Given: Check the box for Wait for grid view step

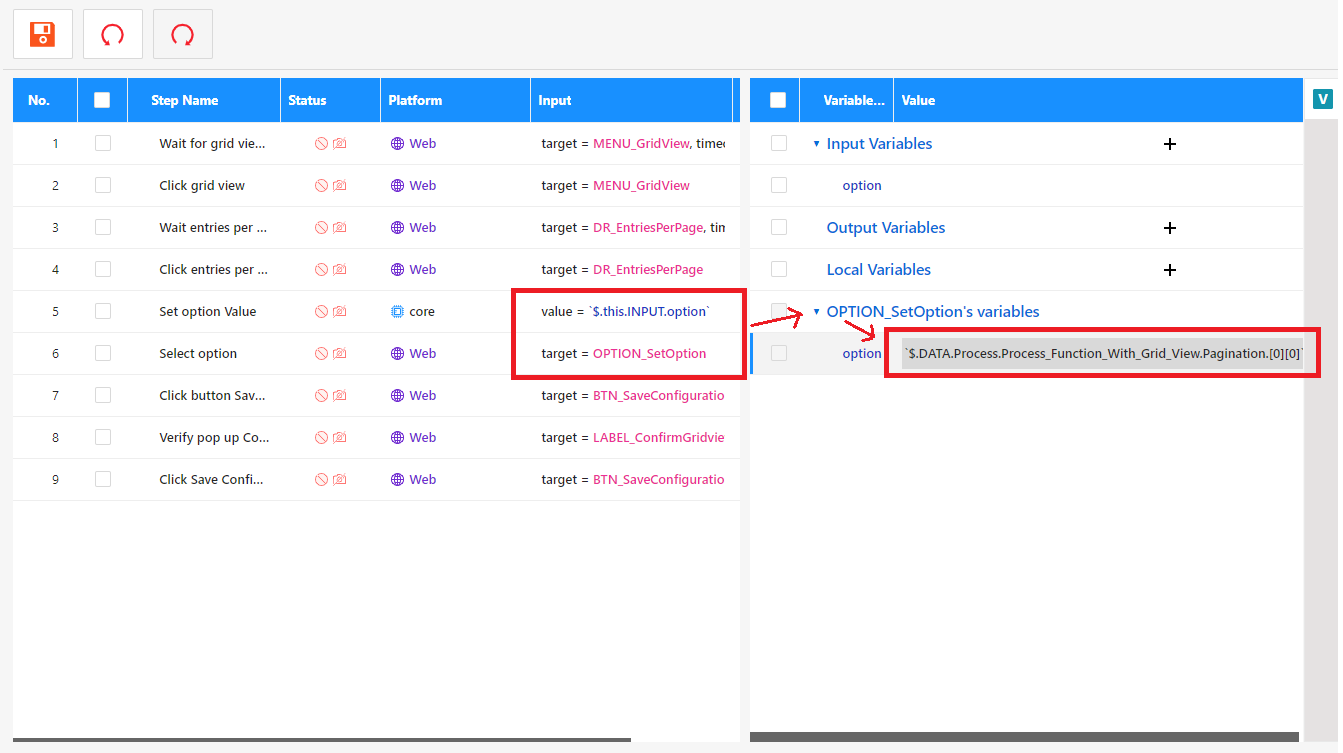Looking at the screenshot, I should point(103,144).
